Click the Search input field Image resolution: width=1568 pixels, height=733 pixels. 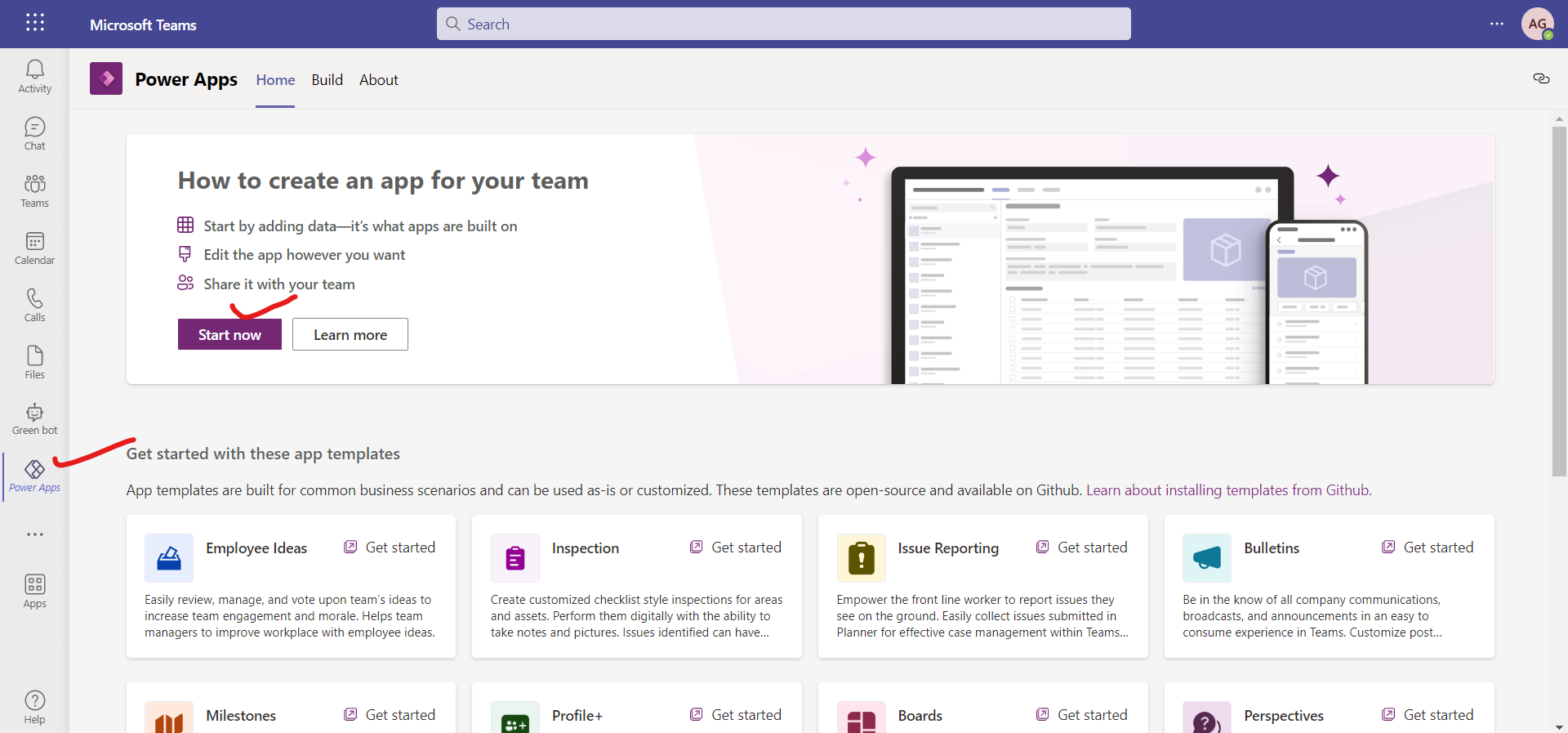click(784, 25)
